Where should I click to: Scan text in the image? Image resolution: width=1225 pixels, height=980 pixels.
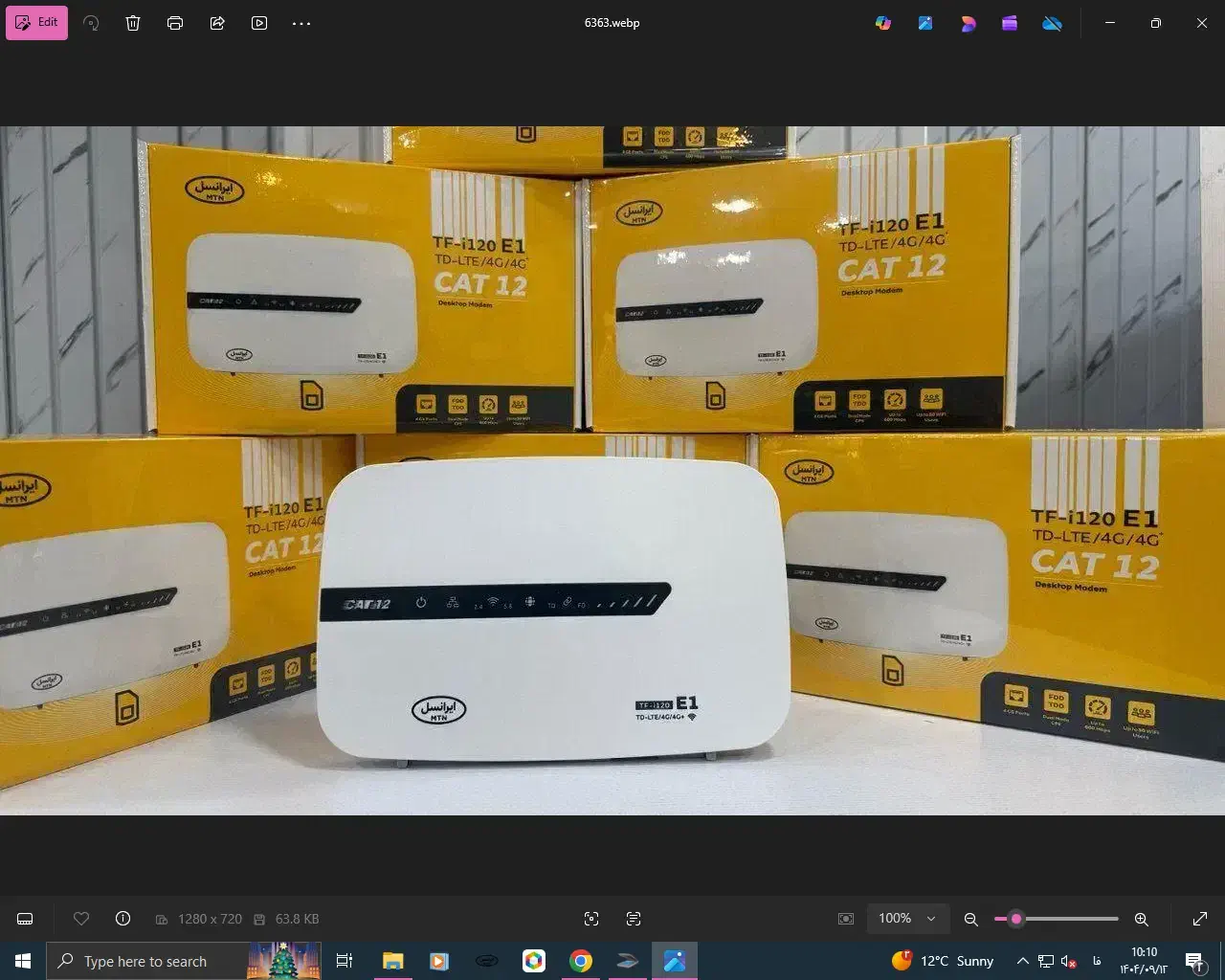pos(634,919)
